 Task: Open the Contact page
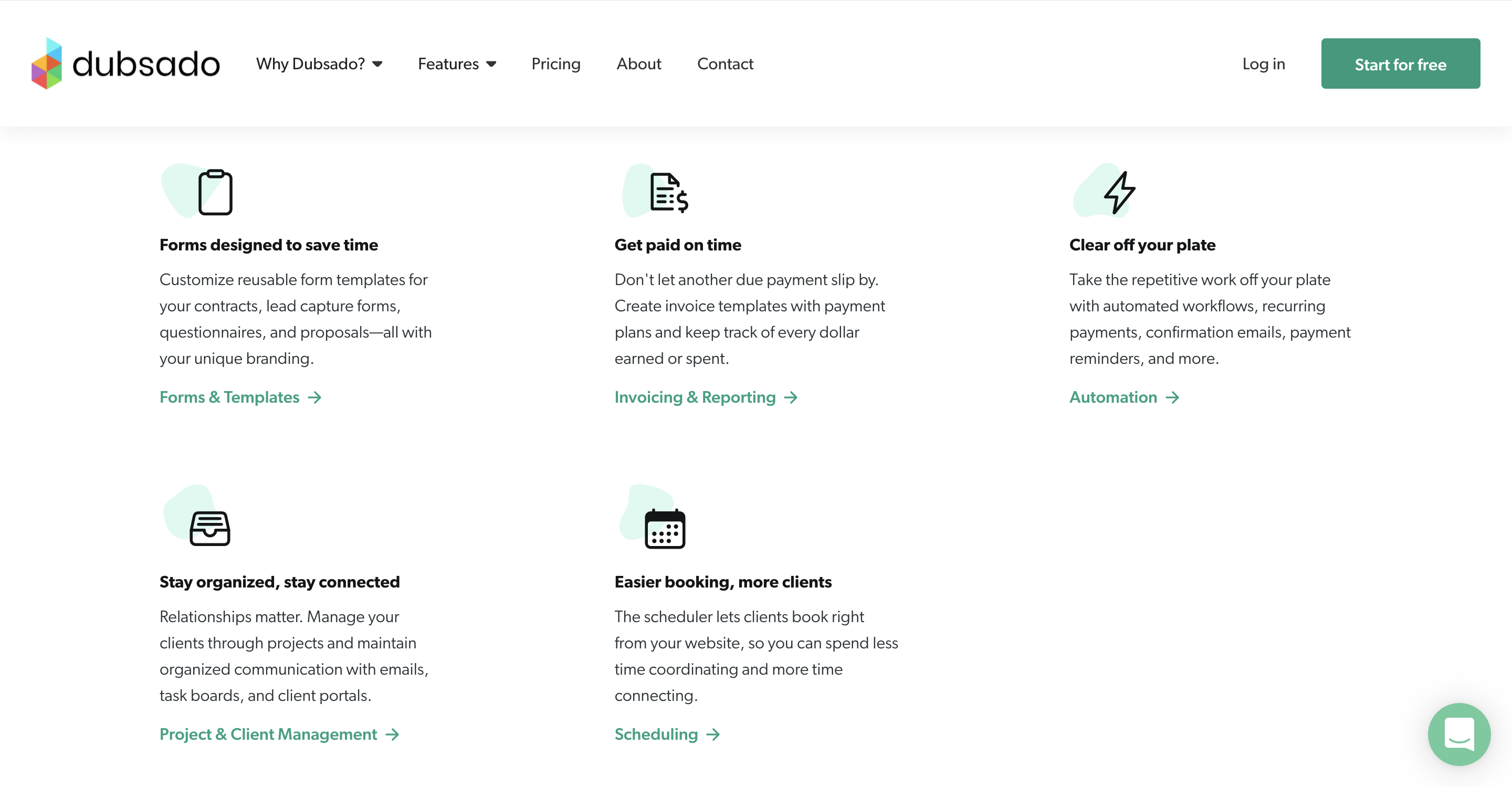click(x=725, y=64)
